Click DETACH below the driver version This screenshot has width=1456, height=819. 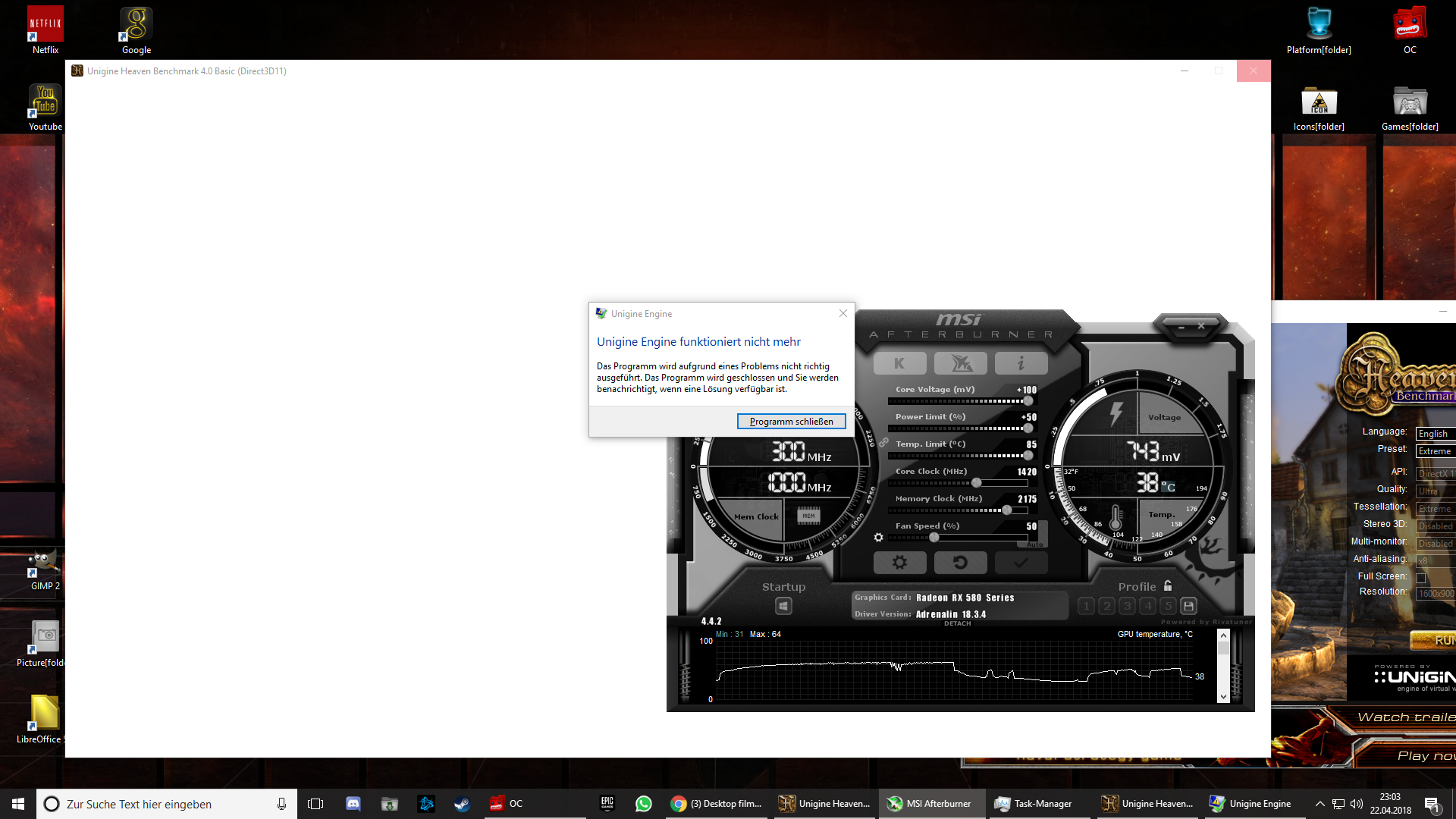pos(957,623)
